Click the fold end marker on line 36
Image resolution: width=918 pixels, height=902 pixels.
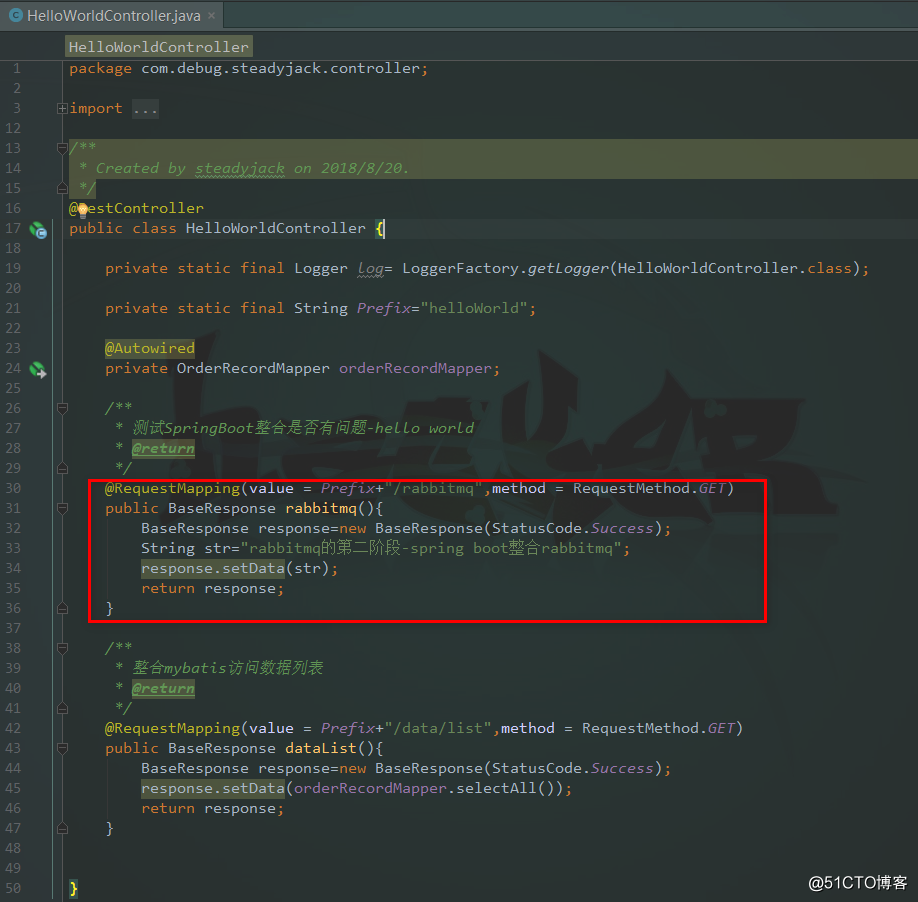click(x=62, y=608)
